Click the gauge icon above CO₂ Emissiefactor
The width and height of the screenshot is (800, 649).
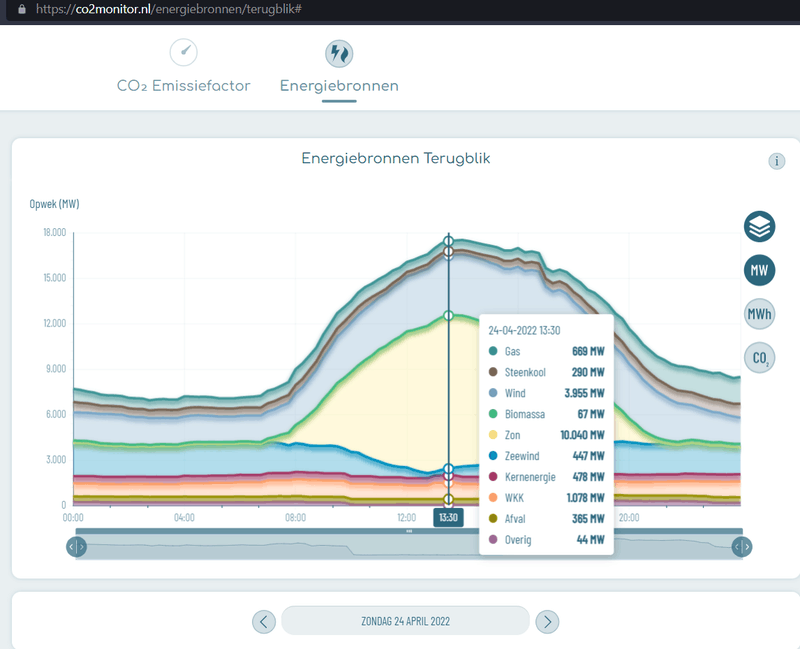(184, 52)
